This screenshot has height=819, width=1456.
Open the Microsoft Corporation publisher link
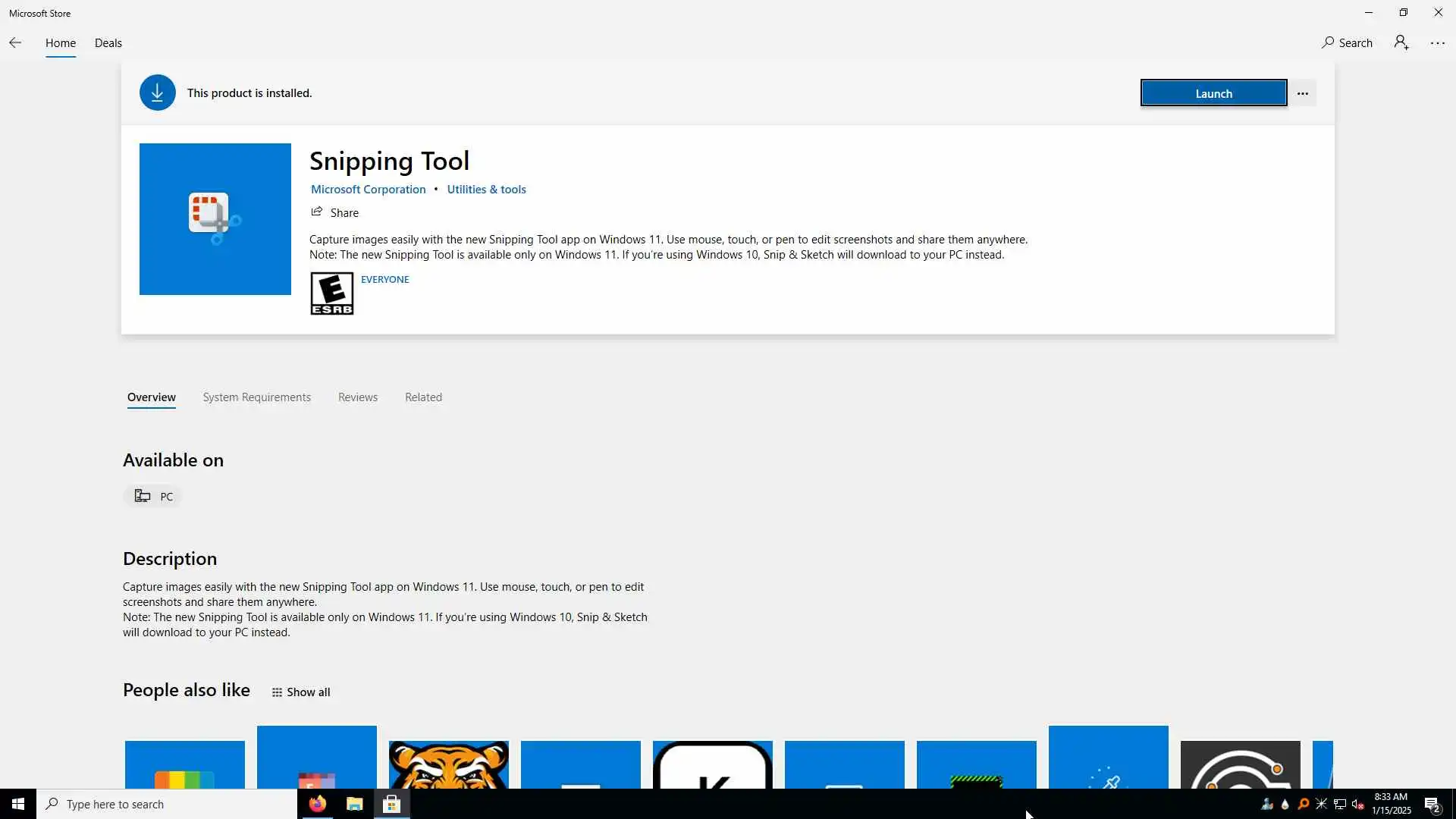click(x=369, y=190)
